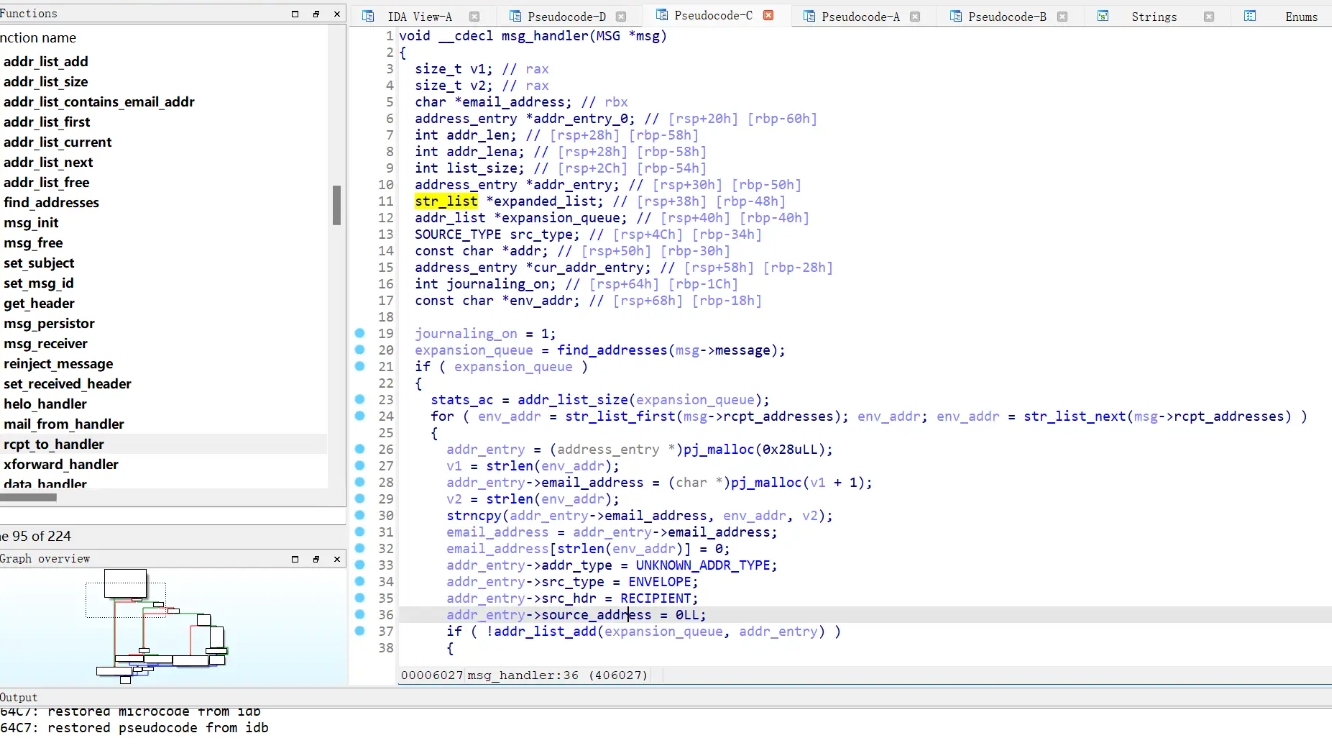Screen dimensions: 1332x754
Task: Switch to the IDA View-A tab
Action: coord(419,17)
